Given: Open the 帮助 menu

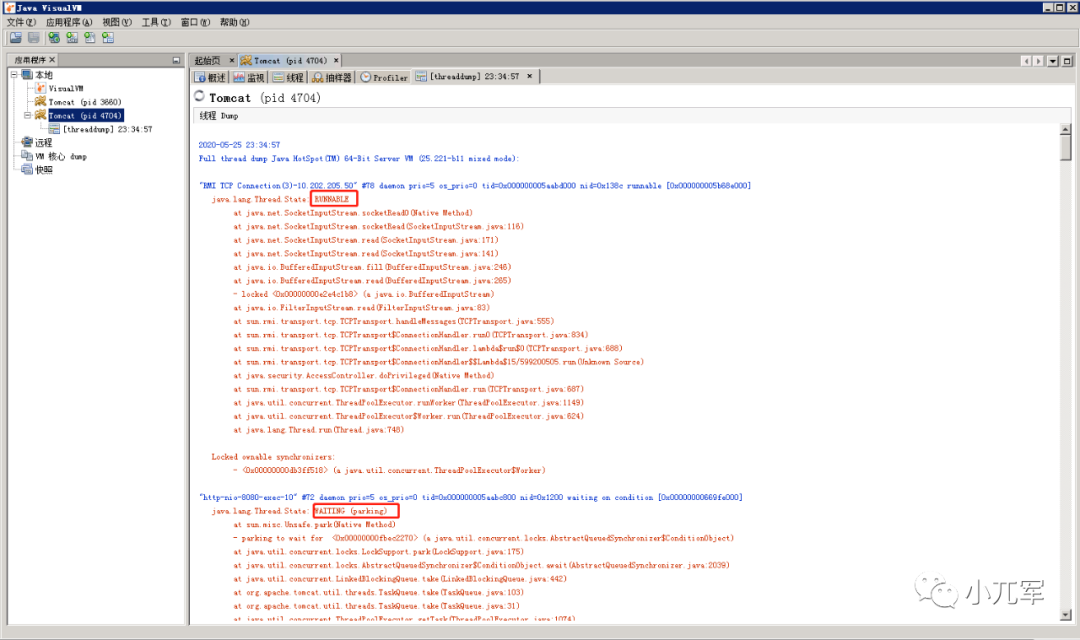Looking at the screenshot, I should coord(234,22).
